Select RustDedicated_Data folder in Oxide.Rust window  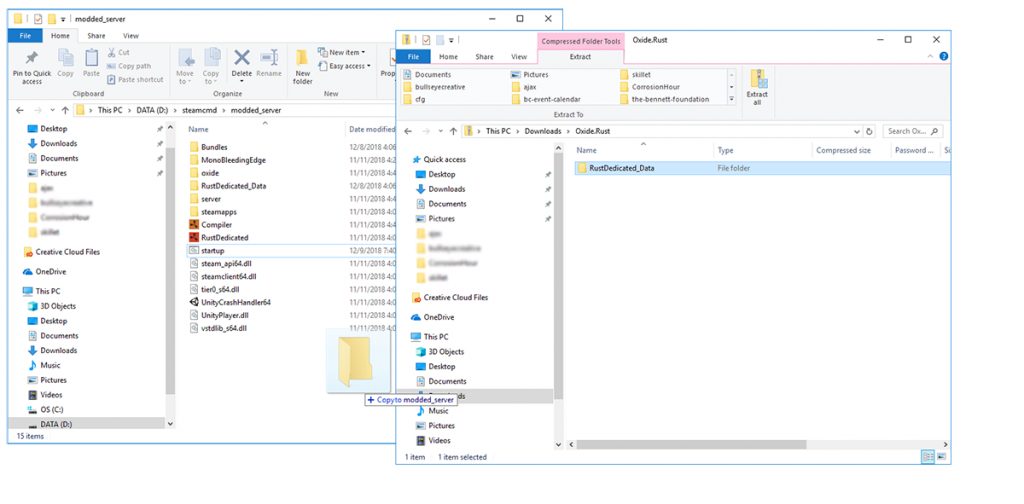pos(621,168)
